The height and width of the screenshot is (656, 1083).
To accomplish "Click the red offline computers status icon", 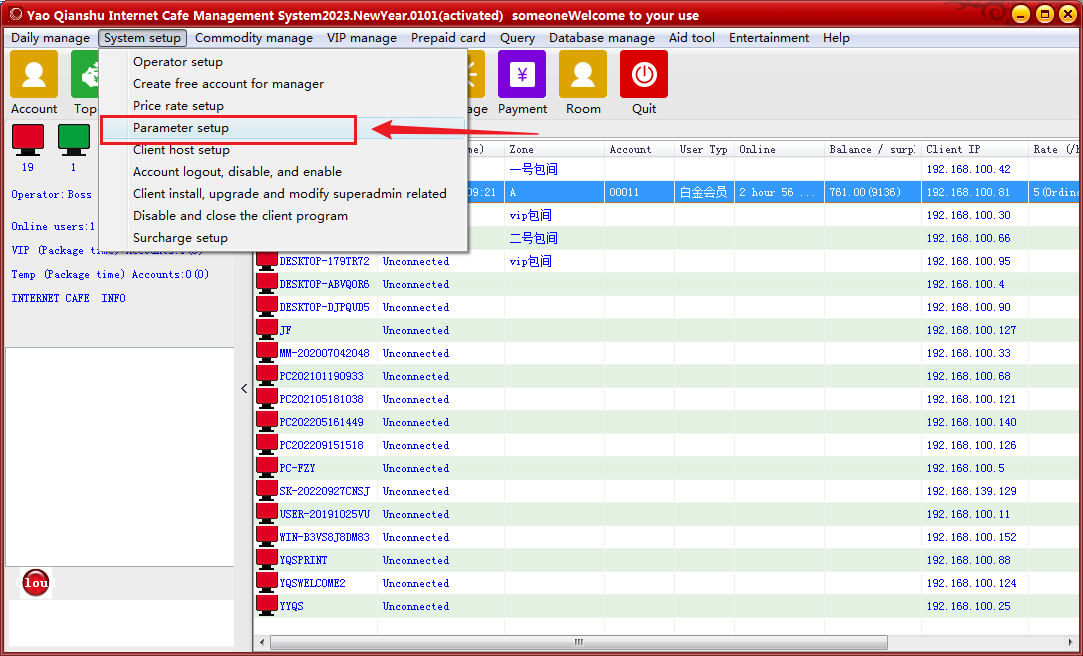I will [x=27, y=138].
